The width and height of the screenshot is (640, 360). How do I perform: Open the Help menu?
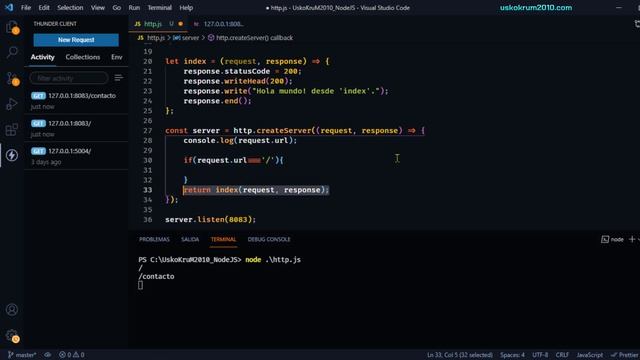[186, 7]
